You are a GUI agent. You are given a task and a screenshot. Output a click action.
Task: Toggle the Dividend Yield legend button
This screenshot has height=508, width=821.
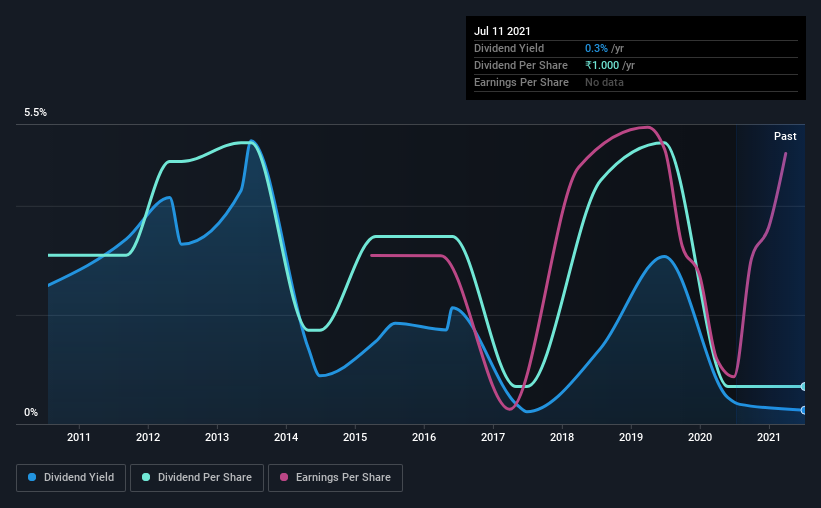71,478
